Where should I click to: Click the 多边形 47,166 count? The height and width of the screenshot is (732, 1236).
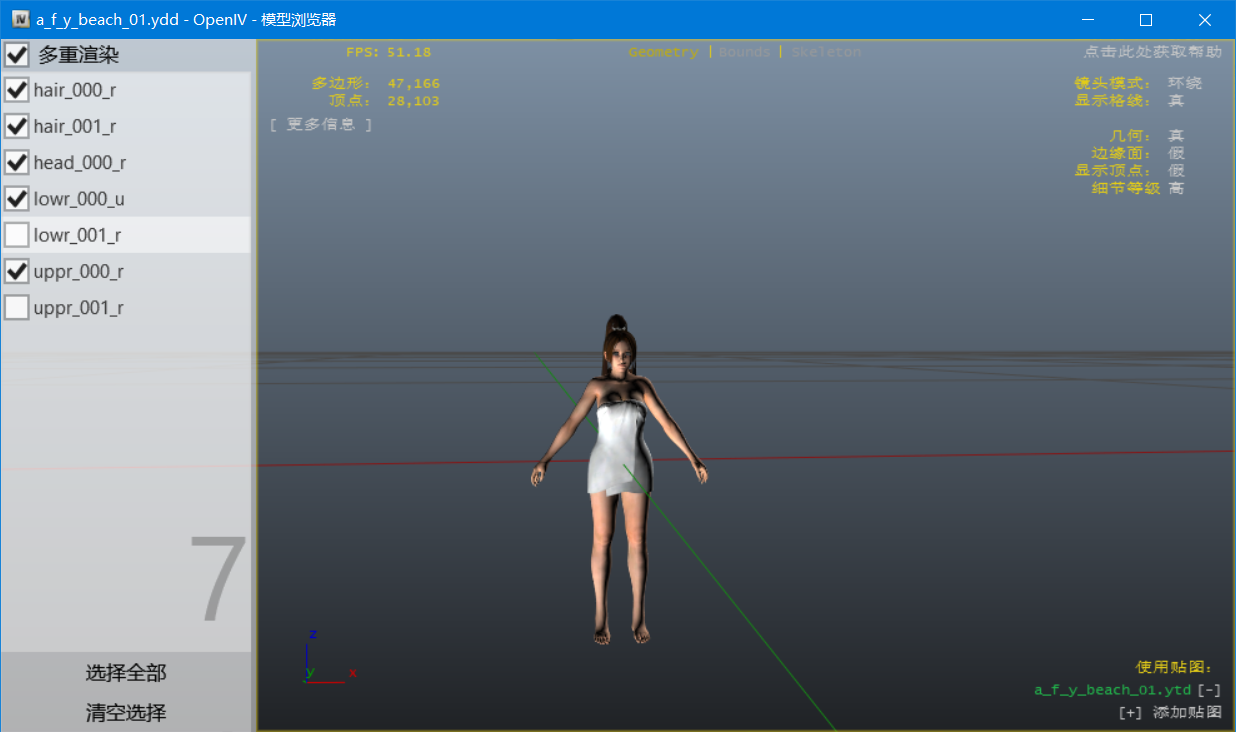click(x=376, y=83)
